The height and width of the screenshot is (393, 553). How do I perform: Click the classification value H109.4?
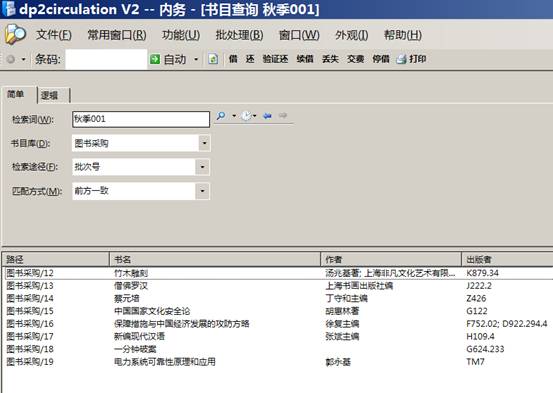480,337
